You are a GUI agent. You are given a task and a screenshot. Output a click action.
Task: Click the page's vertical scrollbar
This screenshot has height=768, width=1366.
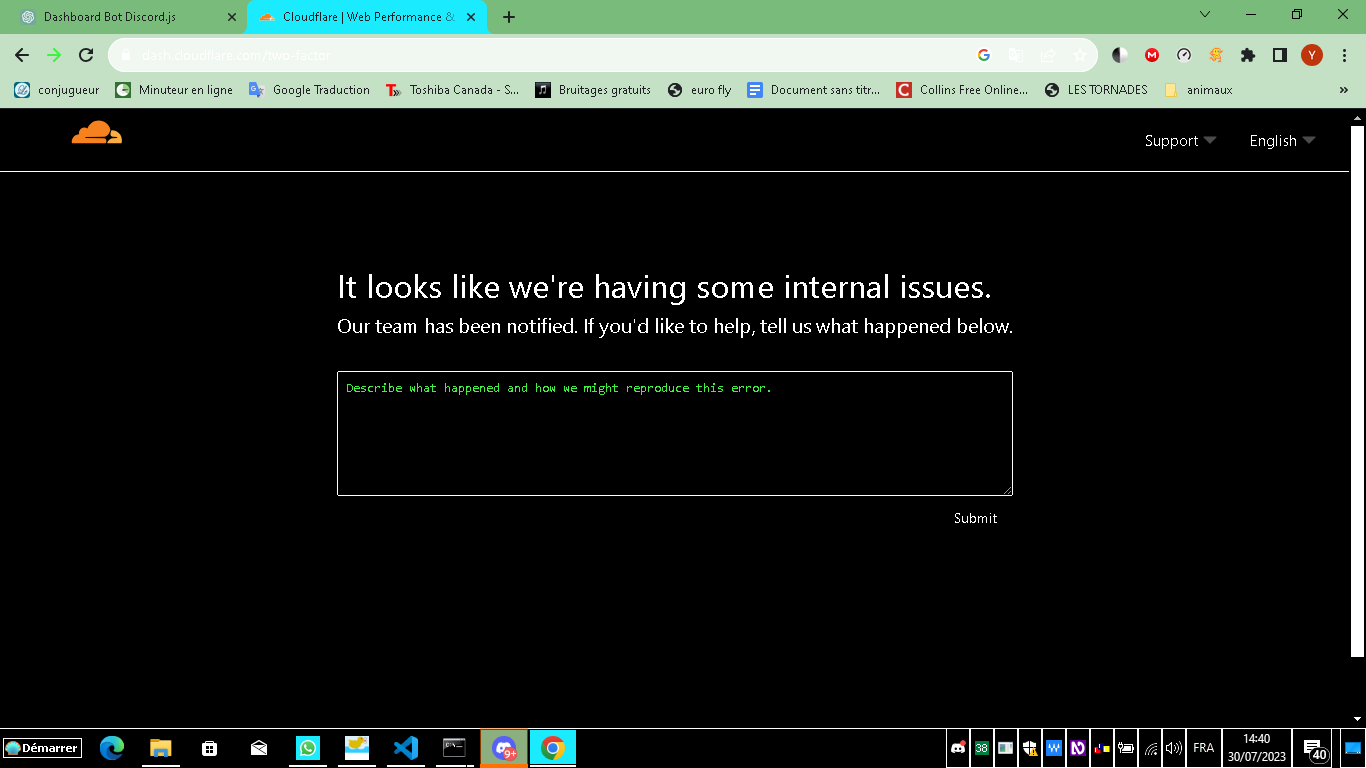click(1357, 390)
